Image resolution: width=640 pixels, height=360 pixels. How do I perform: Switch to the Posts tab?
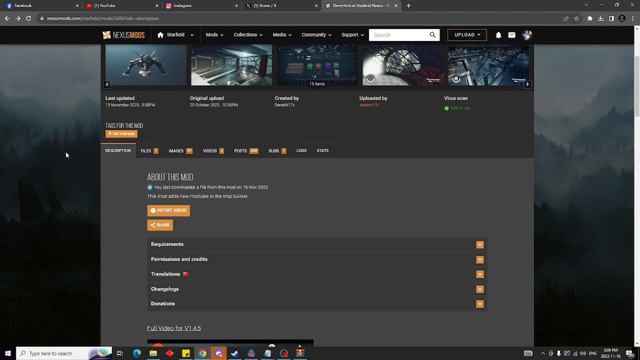pos(246,151)
